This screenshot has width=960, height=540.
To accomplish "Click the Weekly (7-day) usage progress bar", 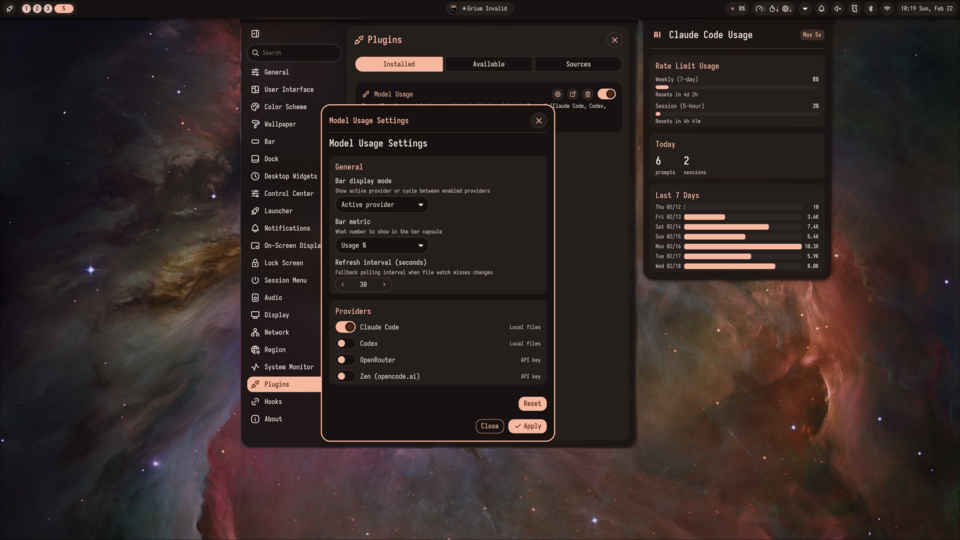I will point(737,87).
